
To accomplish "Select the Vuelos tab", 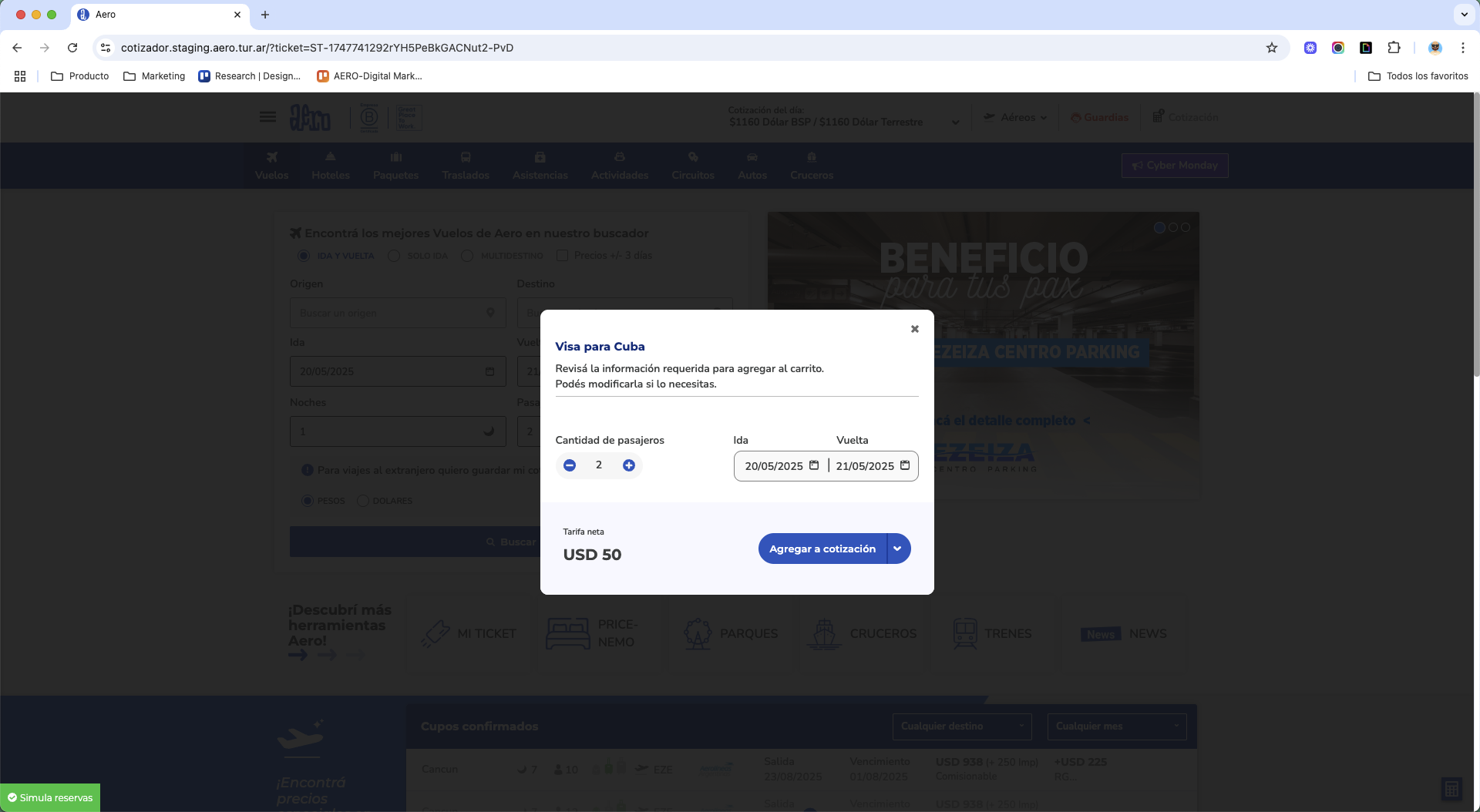I will tap(272, 166).
